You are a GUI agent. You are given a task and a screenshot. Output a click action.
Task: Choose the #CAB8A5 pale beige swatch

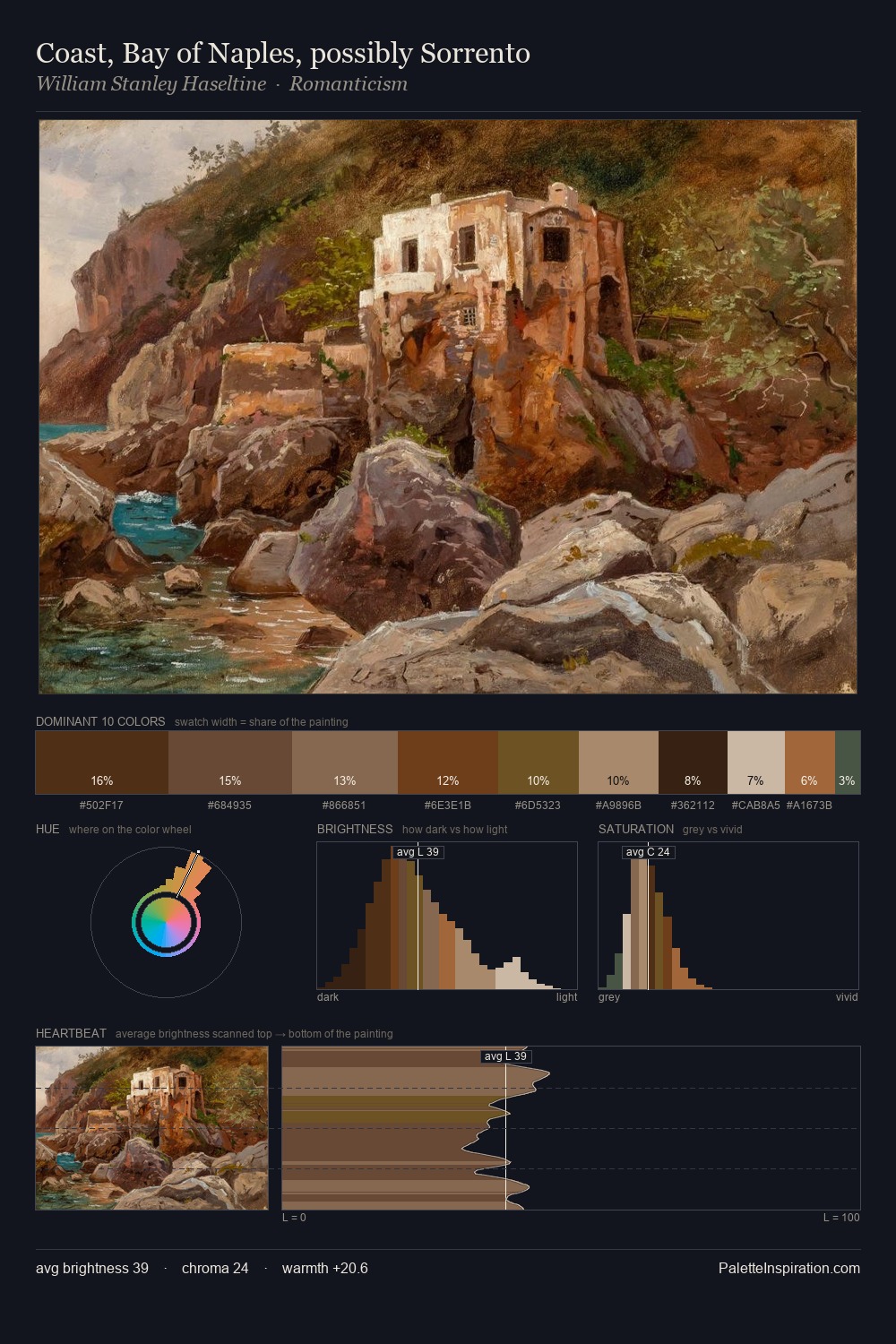click(x=756, y=762)
